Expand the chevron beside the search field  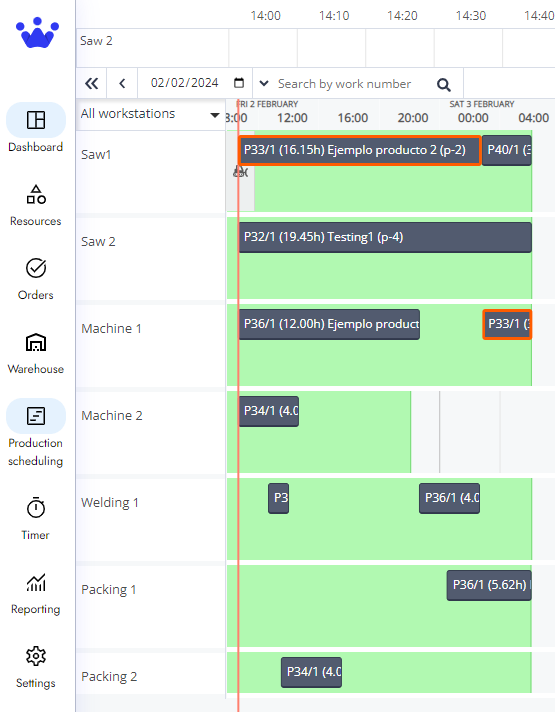[263, 84]
